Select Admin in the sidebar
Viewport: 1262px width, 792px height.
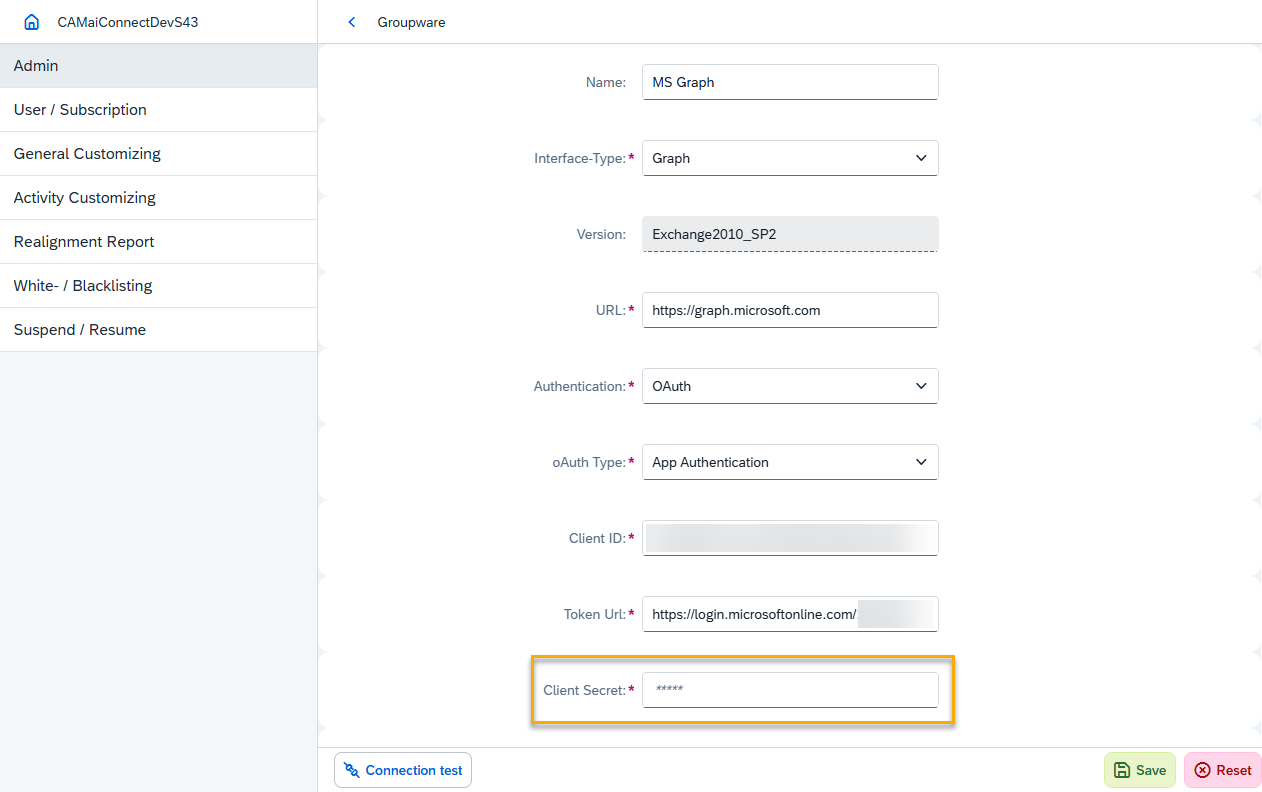(158, 66)
